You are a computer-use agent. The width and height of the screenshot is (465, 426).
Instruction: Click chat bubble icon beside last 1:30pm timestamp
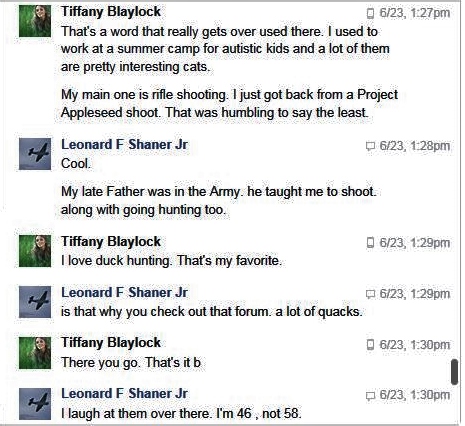pos(370,395)
